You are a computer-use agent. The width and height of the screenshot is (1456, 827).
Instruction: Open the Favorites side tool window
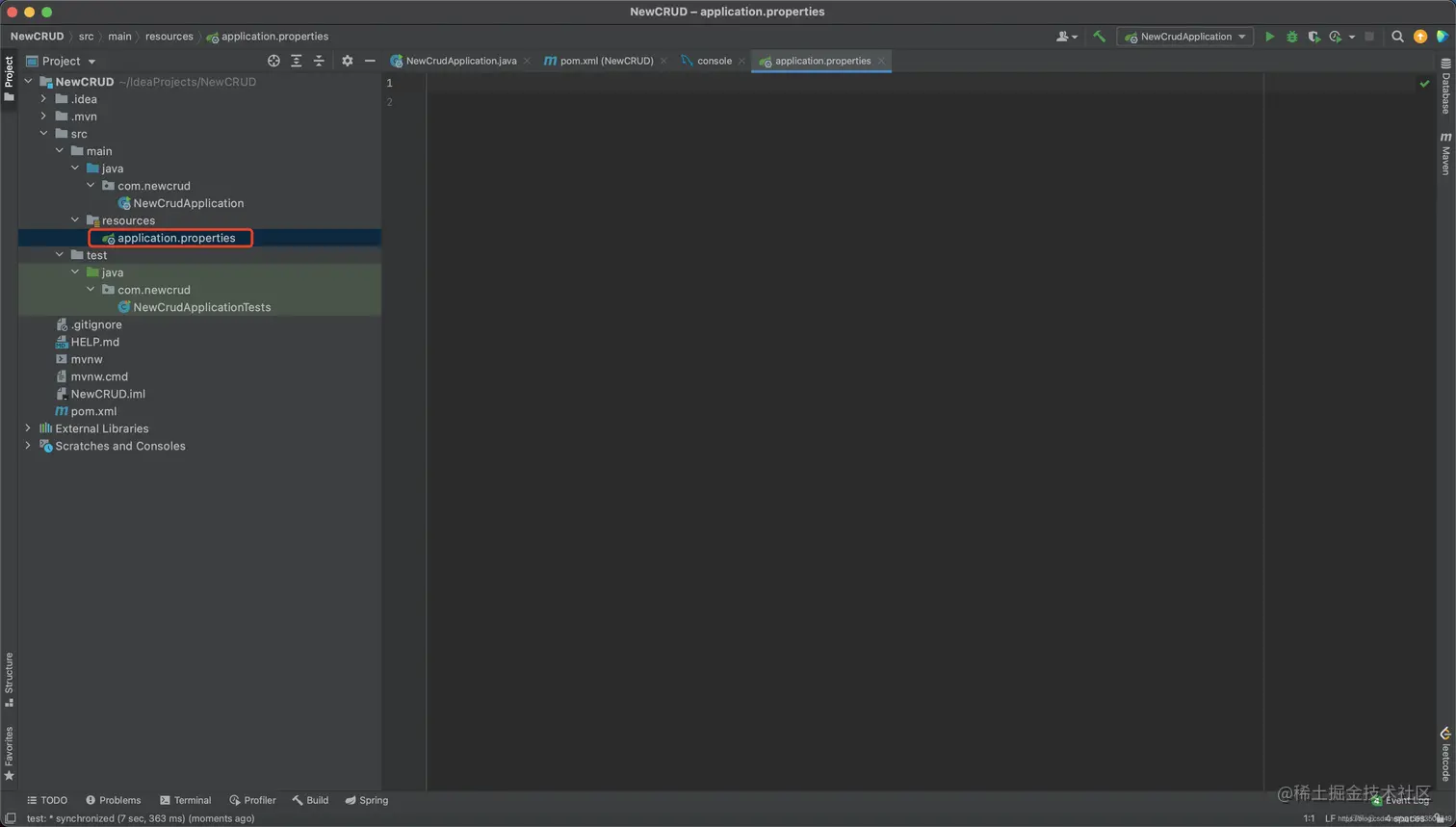pyautogui.click(x=9, y=753)
